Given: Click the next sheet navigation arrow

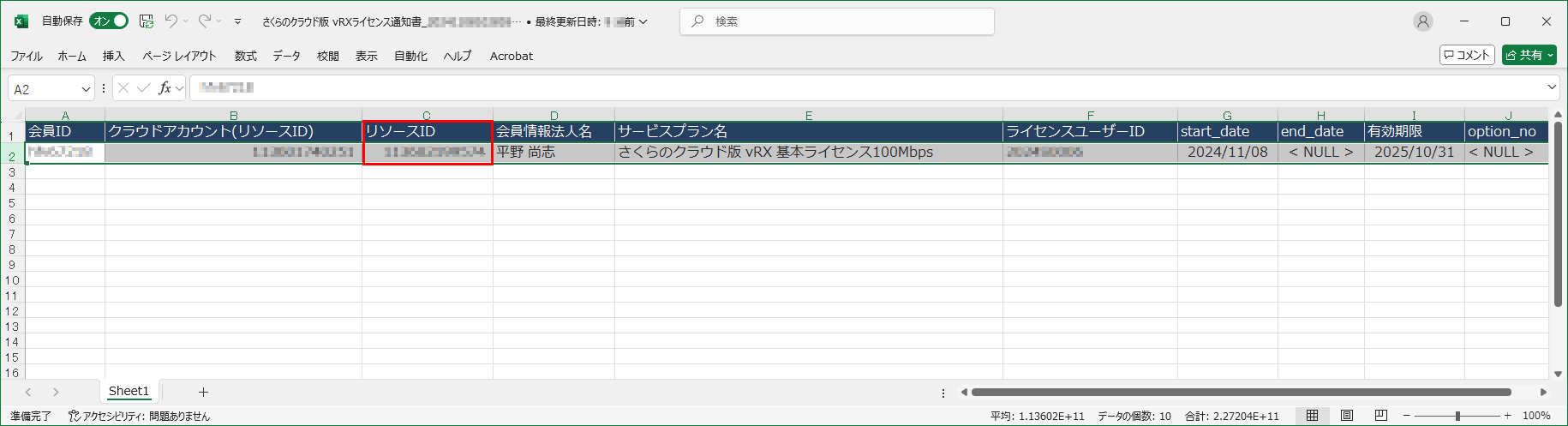Looking at the screenshot, I should pos(56,392).
